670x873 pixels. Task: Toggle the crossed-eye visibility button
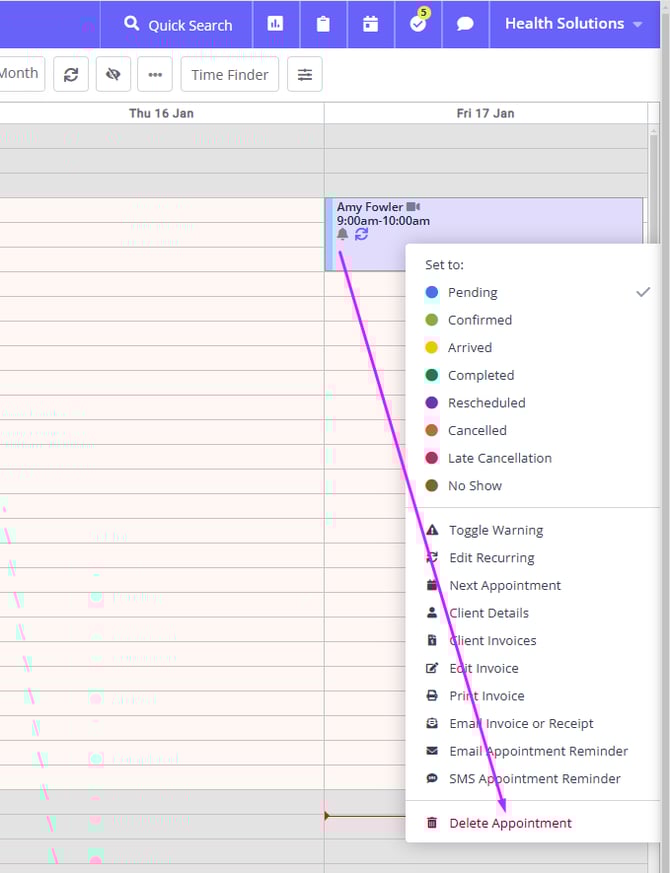coord(113,74)
